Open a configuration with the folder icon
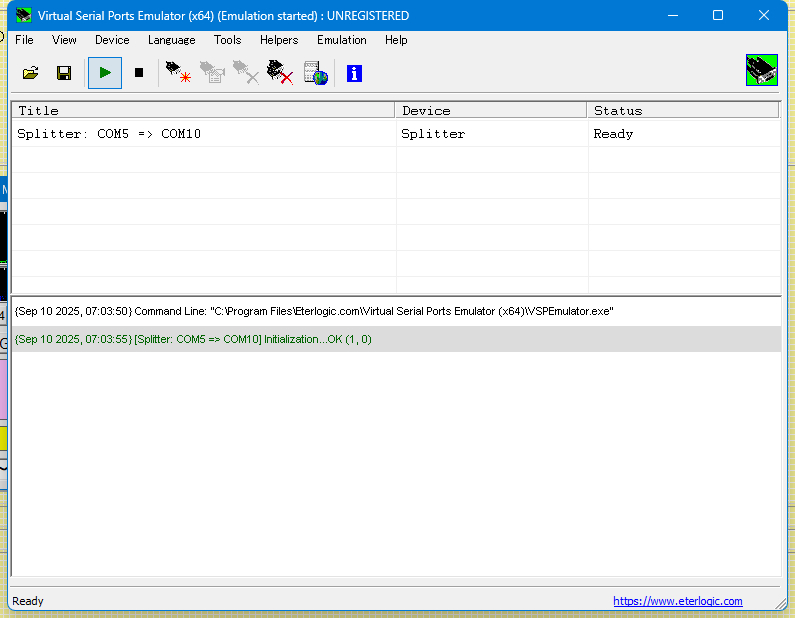Image resolution: width=795 pixels, height=618 pixels. 30,73
